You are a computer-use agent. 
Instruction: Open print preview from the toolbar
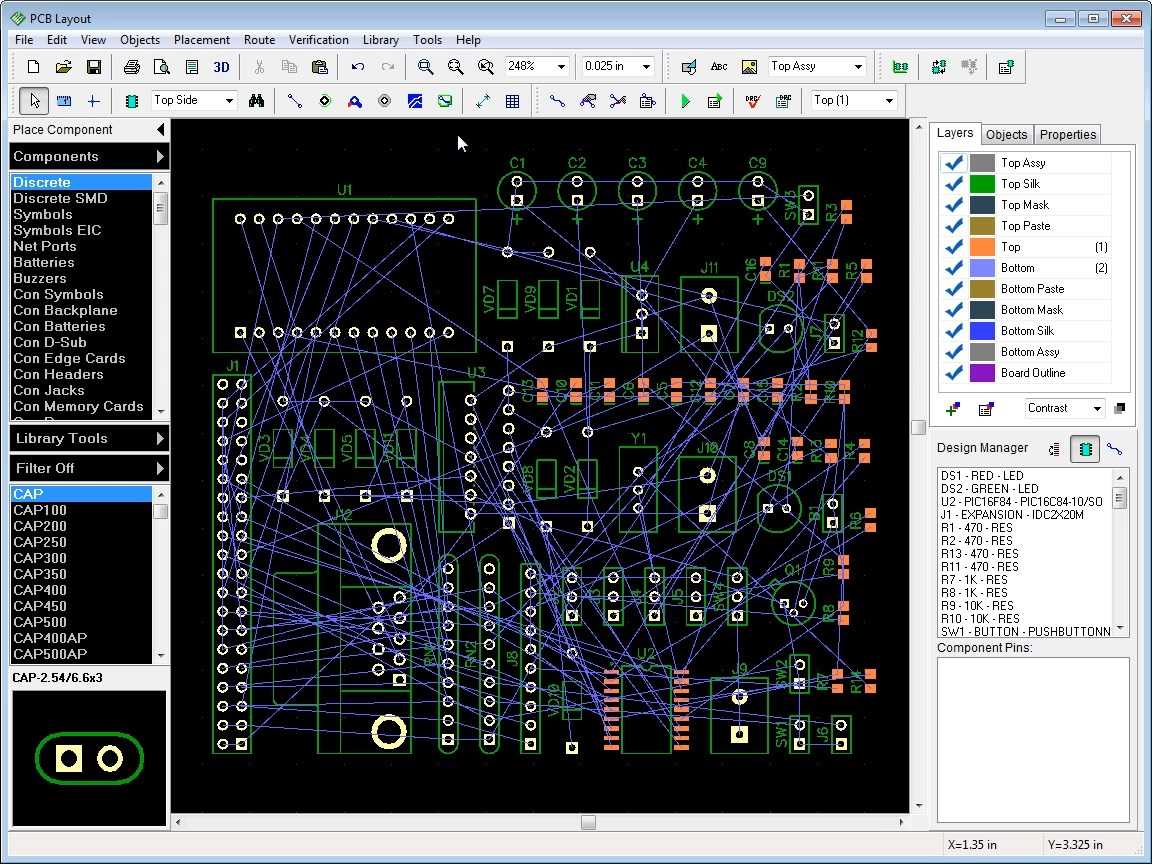162,67
